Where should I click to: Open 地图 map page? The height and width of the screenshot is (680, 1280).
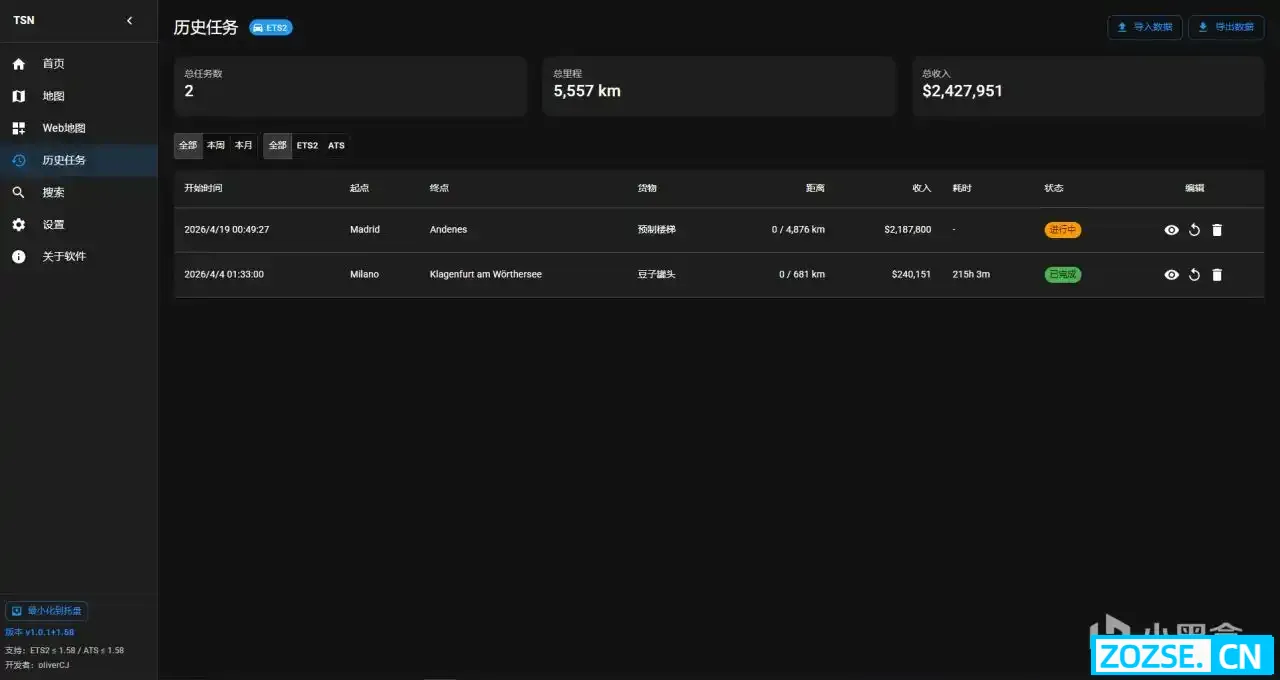(79, 96)
